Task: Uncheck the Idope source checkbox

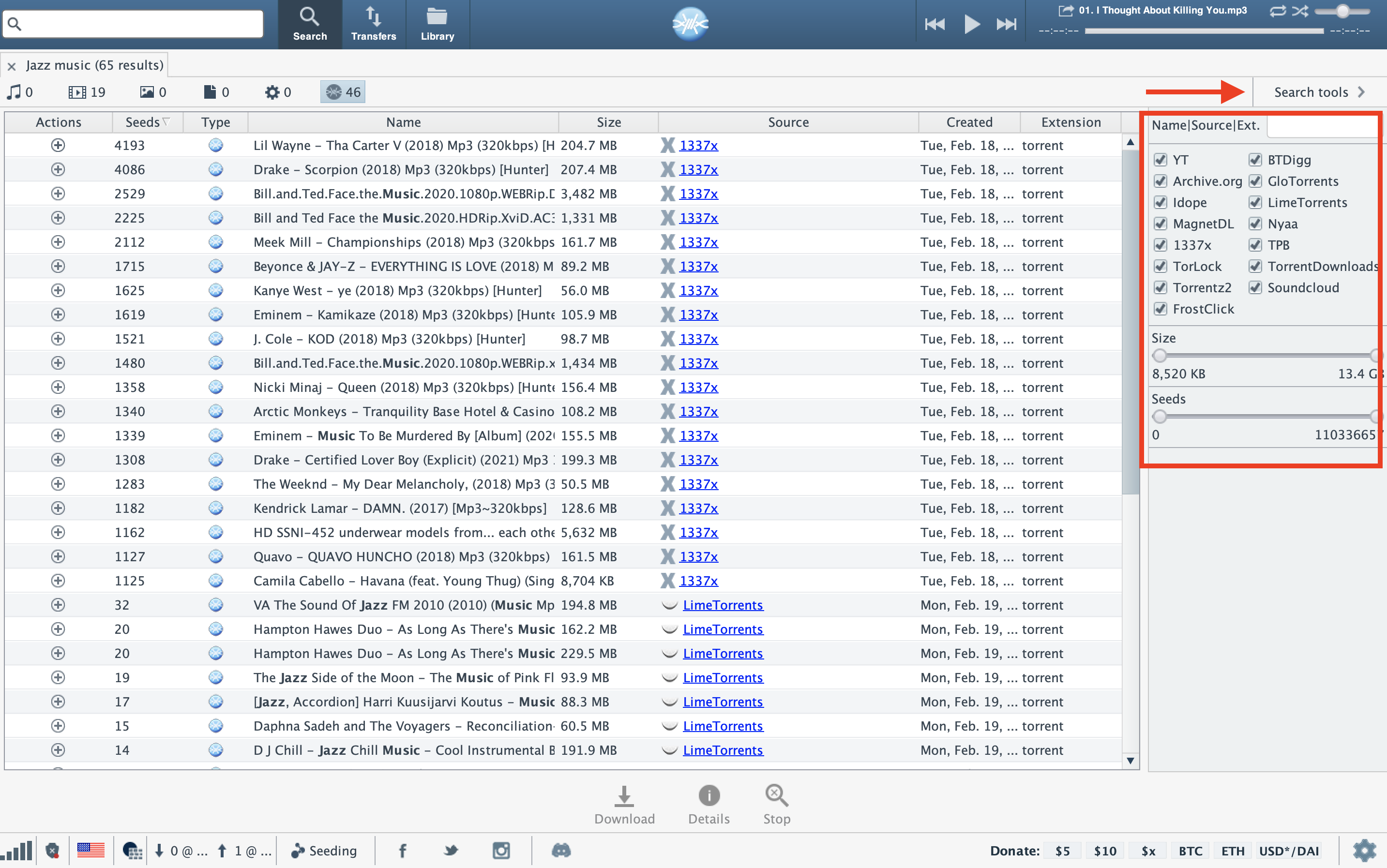Action: [1160, 202]
